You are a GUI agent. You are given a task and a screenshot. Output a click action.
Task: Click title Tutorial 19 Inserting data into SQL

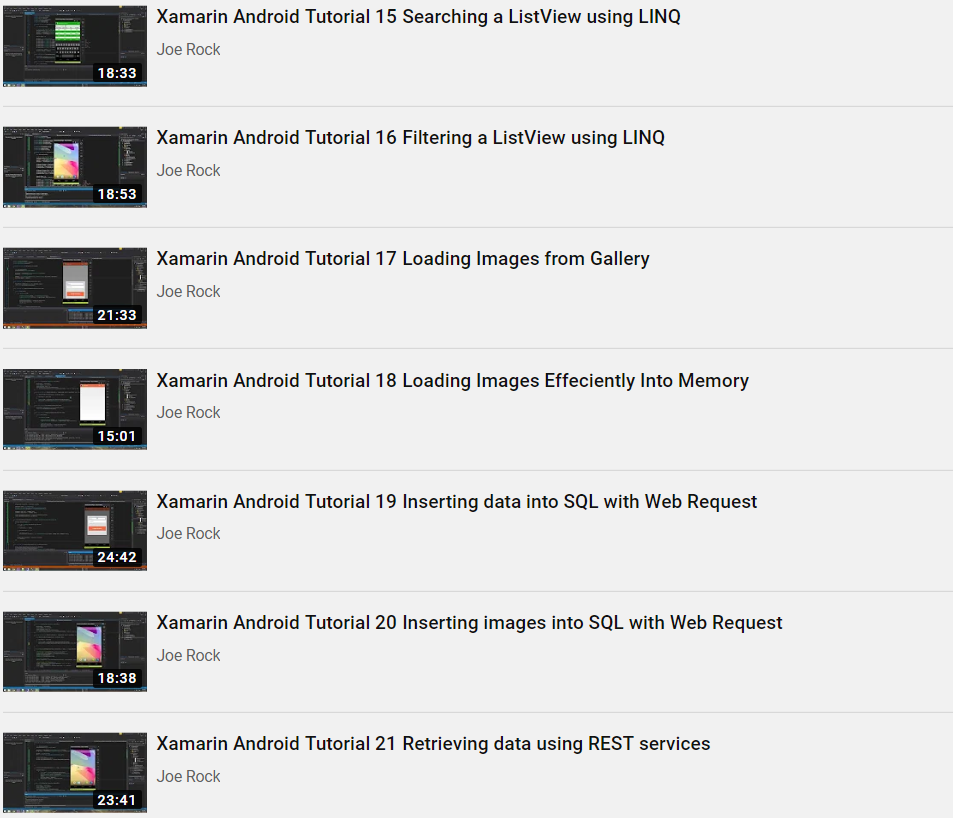tap(456, 501)
